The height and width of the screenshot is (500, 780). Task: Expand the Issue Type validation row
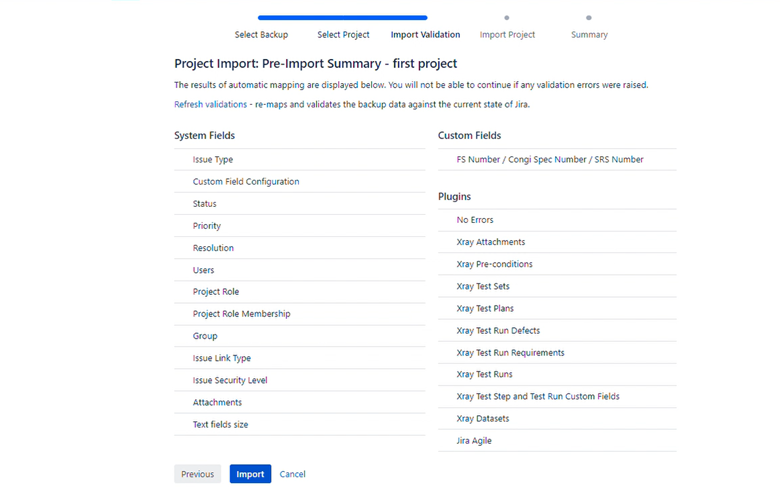(213, 159)
